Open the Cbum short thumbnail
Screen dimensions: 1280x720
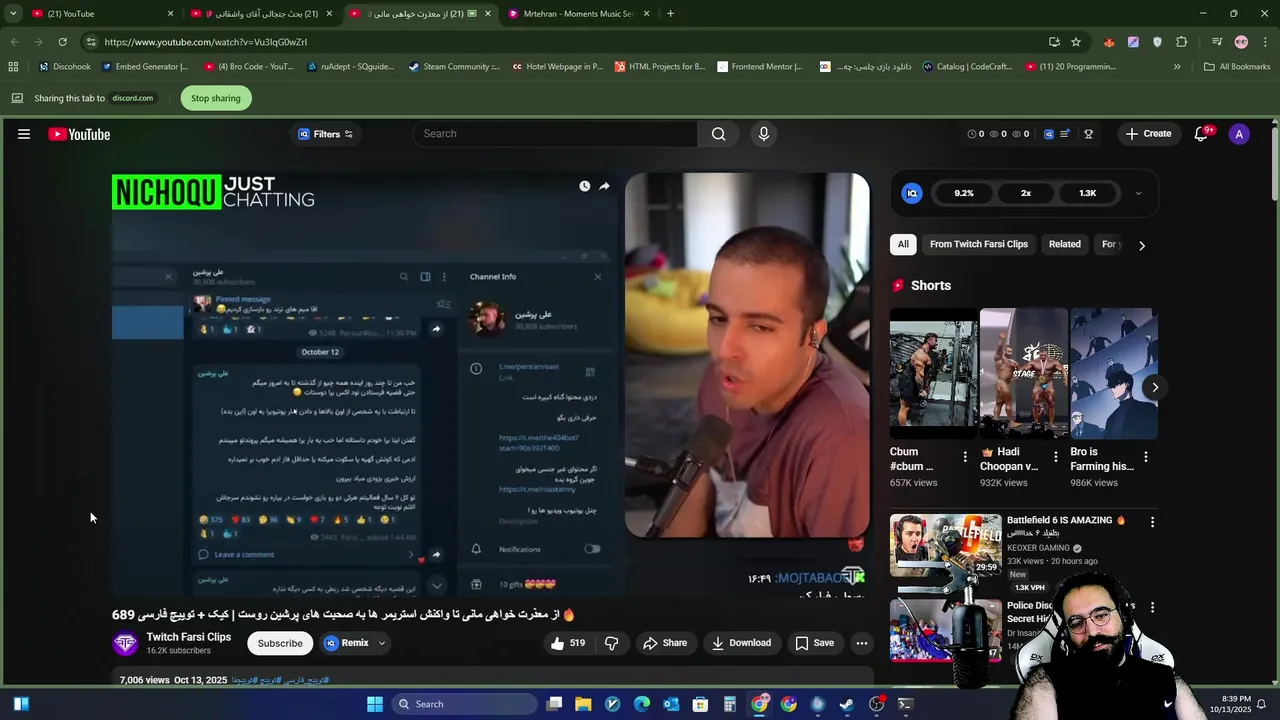click(933, 374)
